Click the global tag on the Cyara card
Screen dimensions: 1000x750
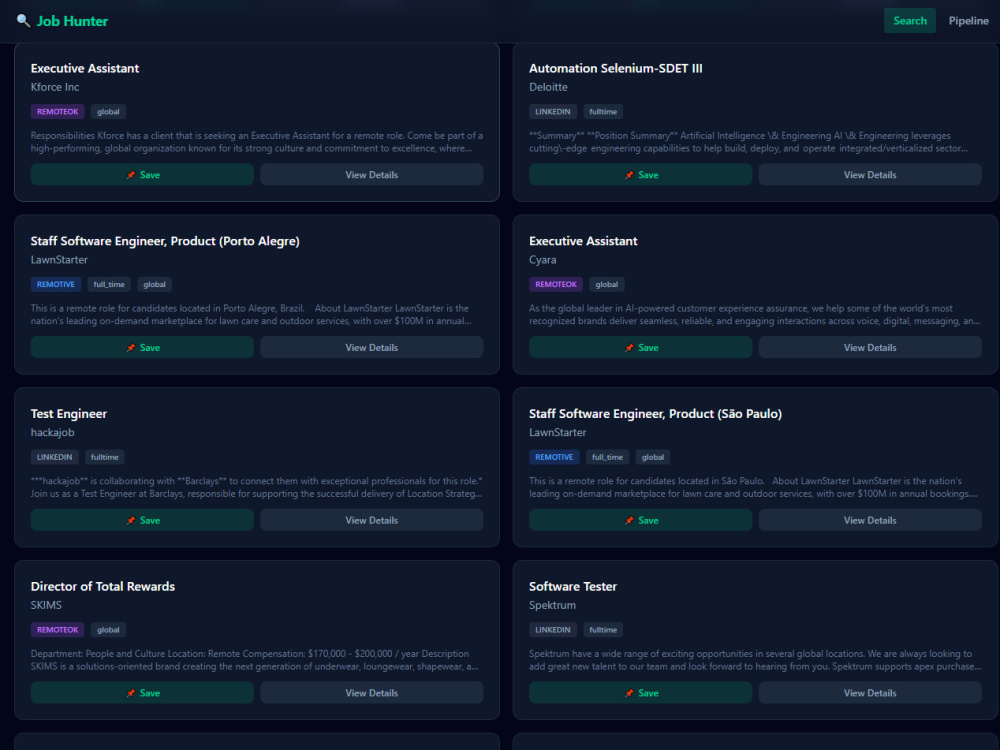[607, 284]
